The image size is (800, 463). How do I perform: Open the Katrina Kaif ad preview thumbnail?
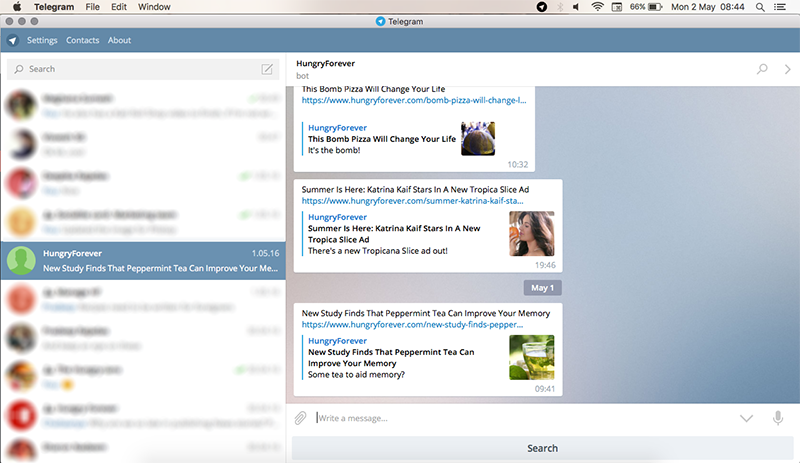tap(532, 234)
